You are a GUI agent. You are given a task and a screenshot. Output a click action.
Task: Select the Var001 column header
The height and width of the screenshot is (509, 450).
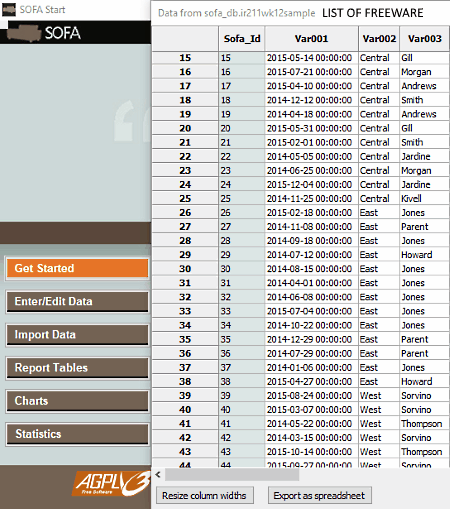[x=311, y=39]
